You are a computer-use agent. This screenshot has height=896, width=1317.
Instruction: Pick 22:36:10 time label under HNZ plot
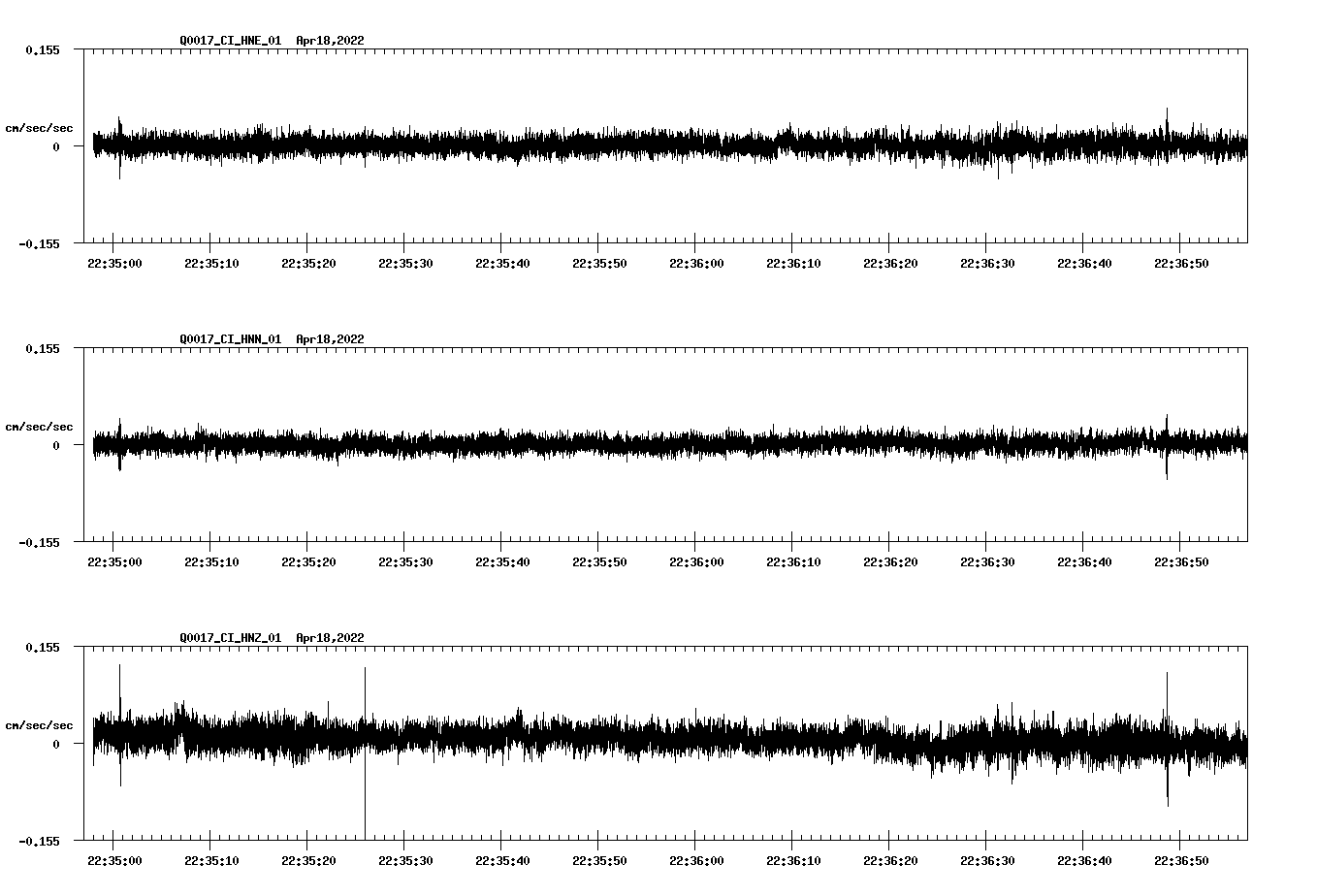(x=793, y=860)
